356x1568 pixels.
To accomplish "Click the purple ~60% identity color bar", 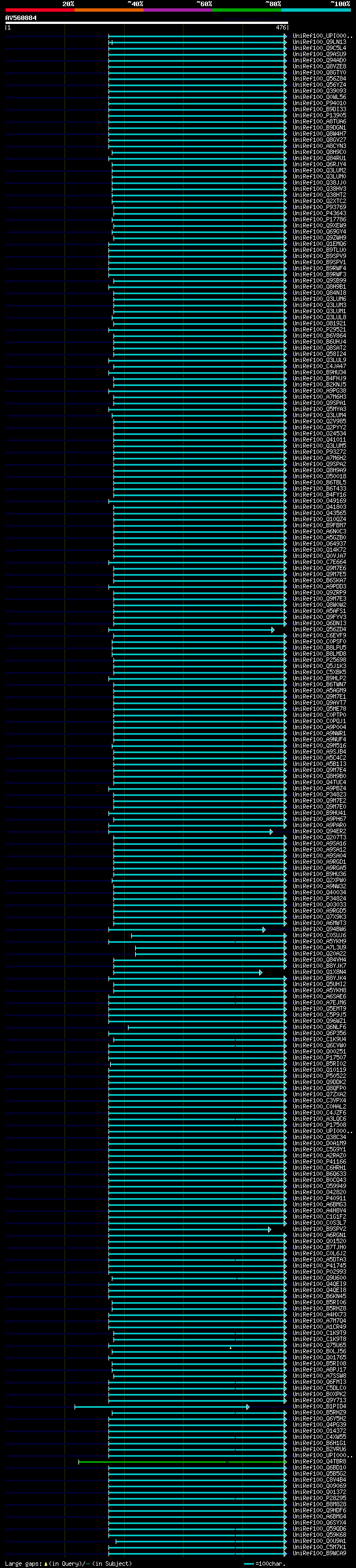I will point(177,10).
